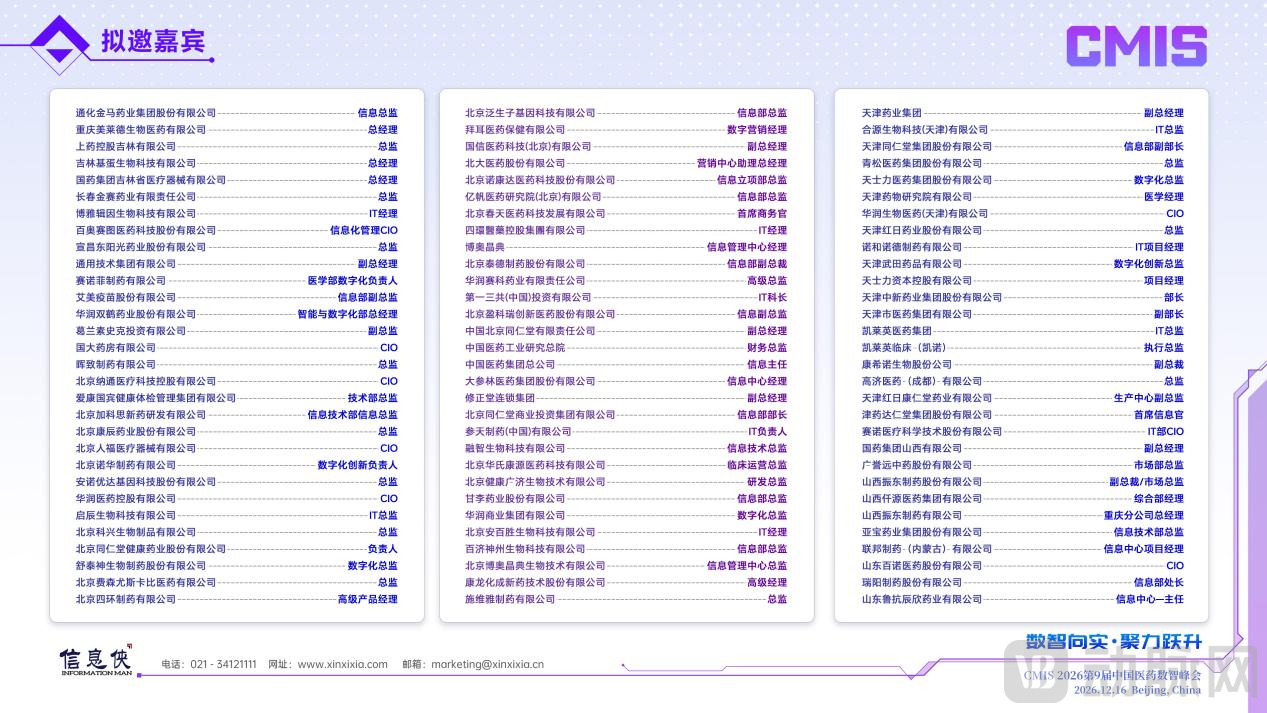Click the CMIS logo in the header
Screen dimensions: 1267x713
(x=1136, y=47)
